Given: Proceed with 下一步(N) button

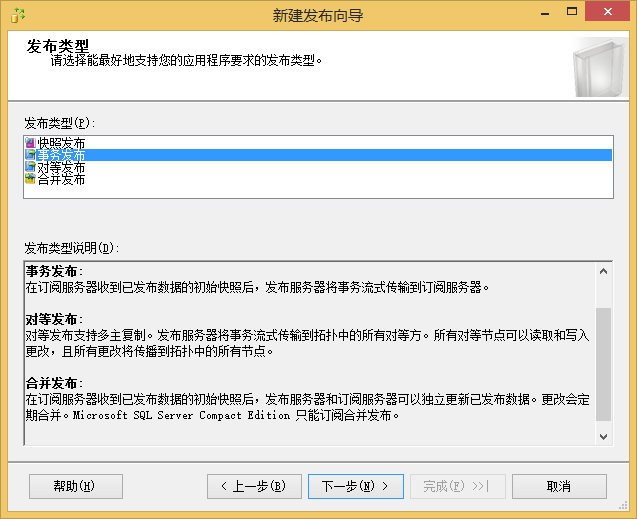Looking at the screenshot, I should tap(356, 486).
